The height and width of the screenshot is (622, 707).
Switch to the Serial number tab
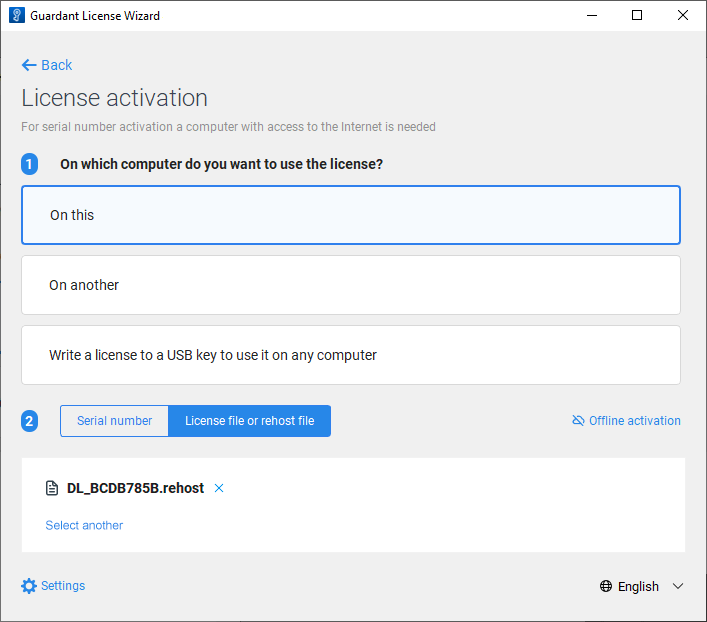tap(115, 421)
